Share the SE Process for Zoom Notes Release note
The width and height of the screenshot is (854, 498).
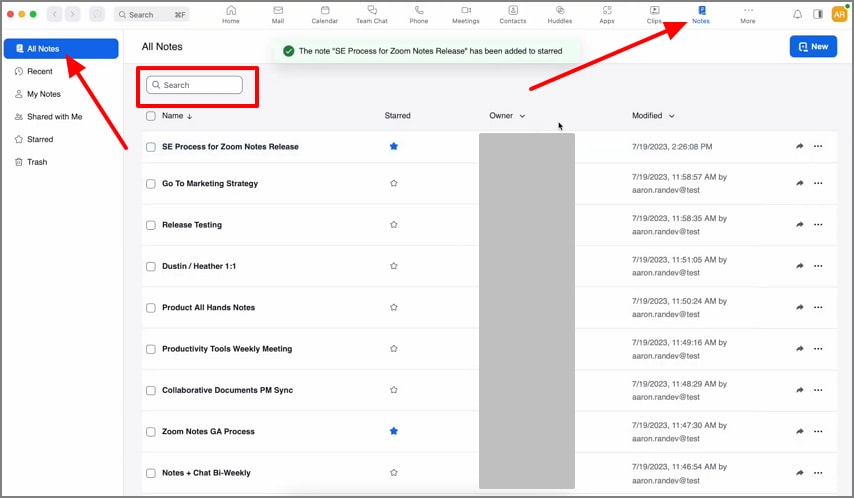pos(800,146)
